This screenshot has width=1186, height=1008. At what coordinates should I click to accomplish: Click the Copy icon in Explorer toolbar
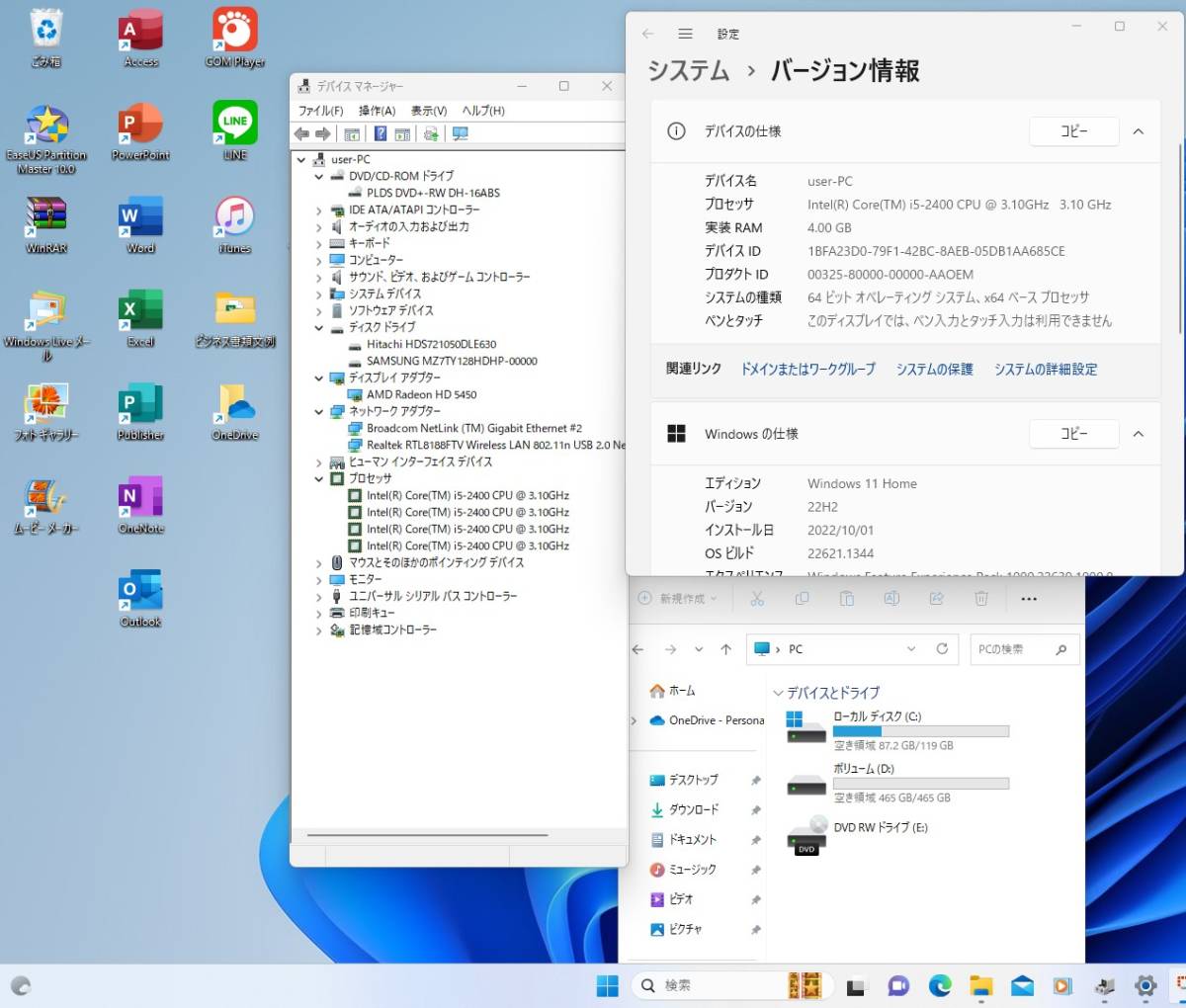click(x=802, y=598)
